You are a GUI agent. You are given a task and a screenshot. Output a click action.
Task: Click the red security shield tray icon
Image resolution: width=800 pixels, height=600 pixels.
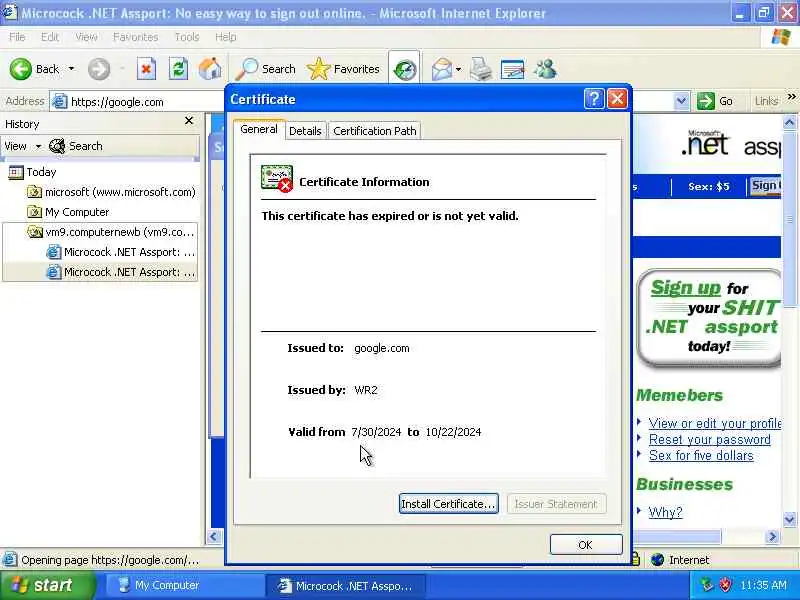point(726,585)
